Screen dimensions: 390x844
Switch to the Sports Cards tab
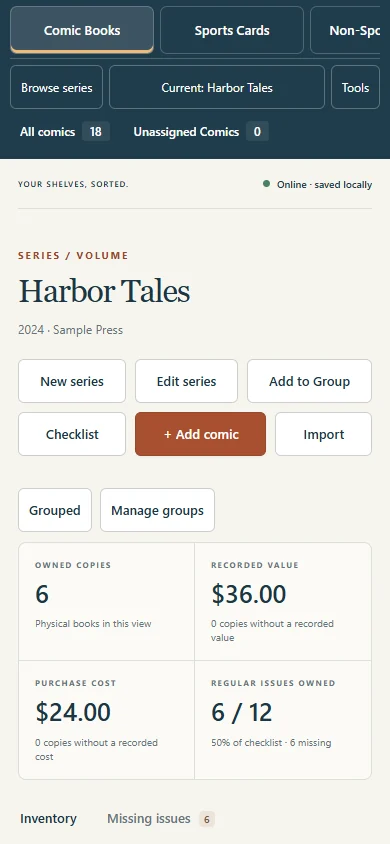(x=232, y=30)
